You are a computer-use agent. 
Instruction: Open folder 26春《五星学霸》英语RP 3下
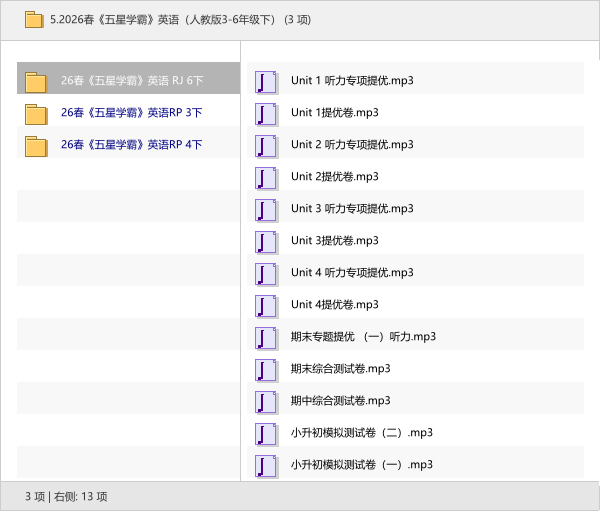click(131, 113)
